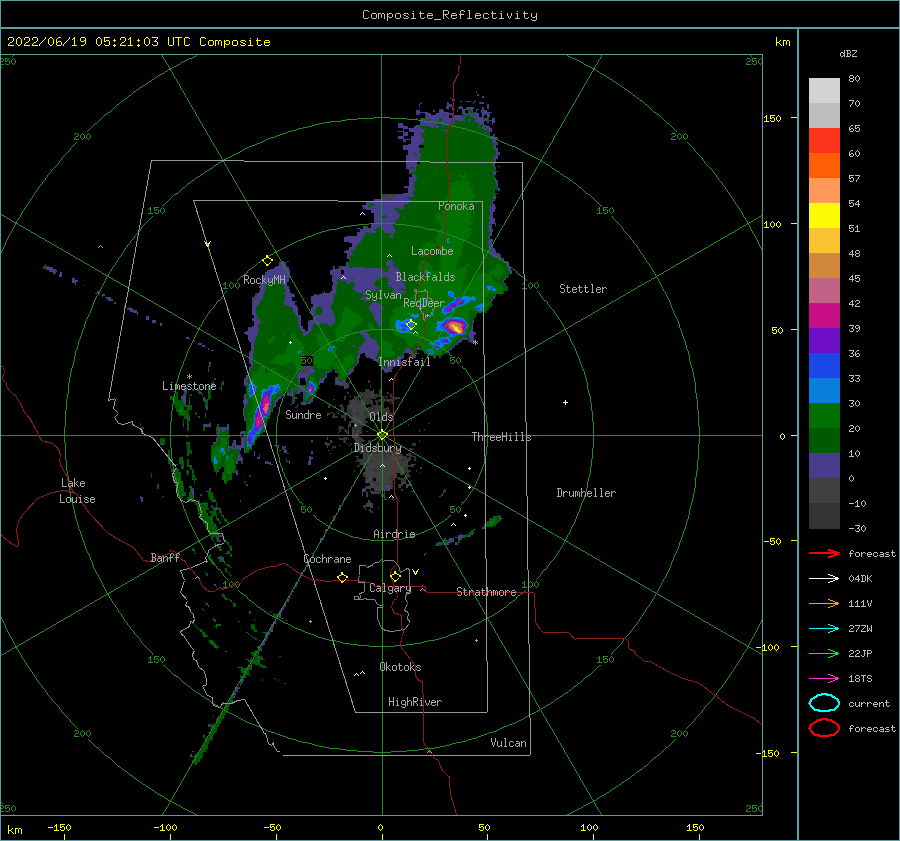Click the Banff label
Screen dimensions: 900x841
tap(165, 557)
